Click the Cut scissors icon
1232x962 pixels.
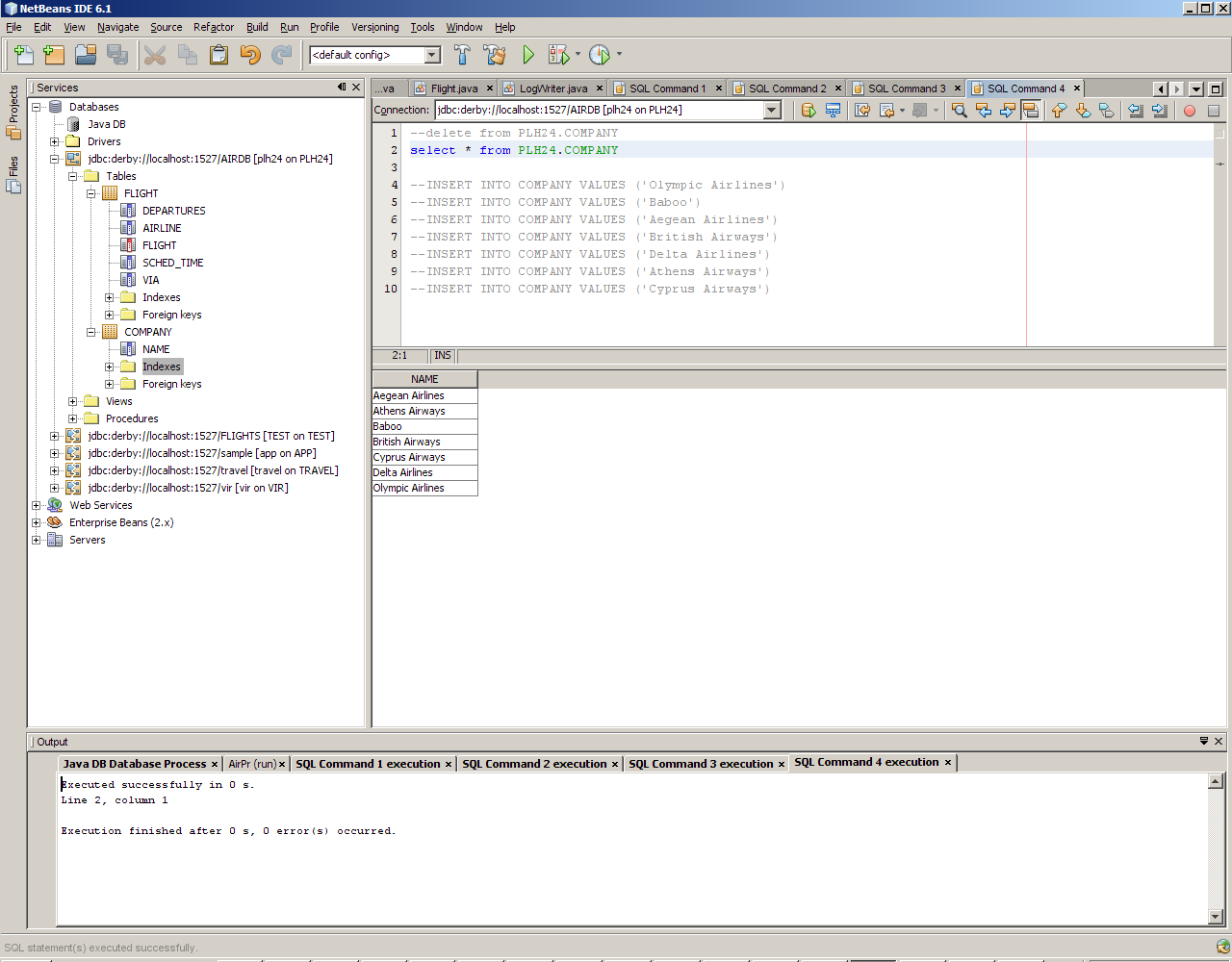155,55
